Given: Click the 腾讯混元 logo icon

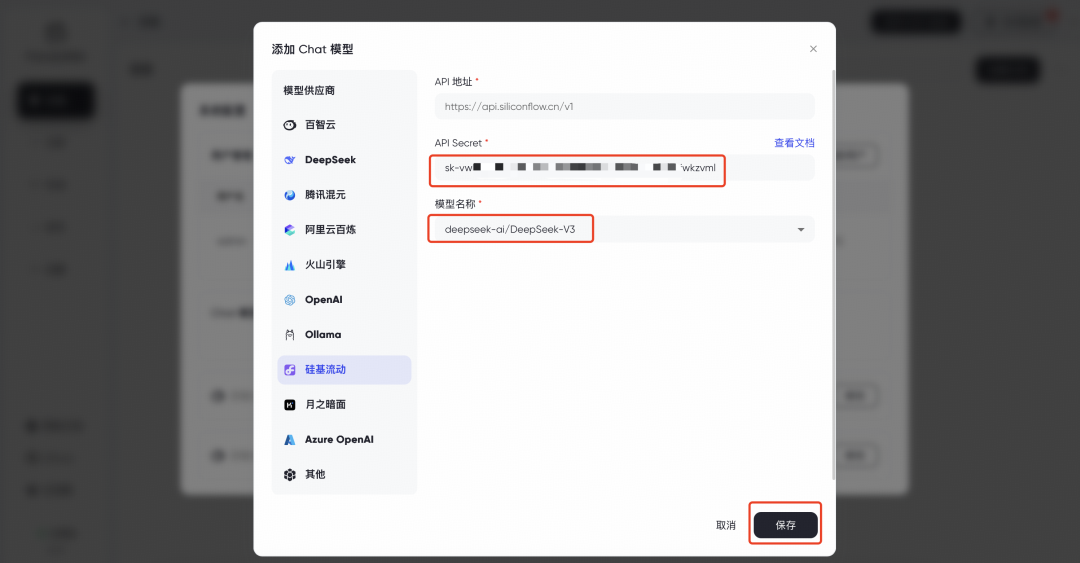Looking at the screenshot, I should click(290, 195).
